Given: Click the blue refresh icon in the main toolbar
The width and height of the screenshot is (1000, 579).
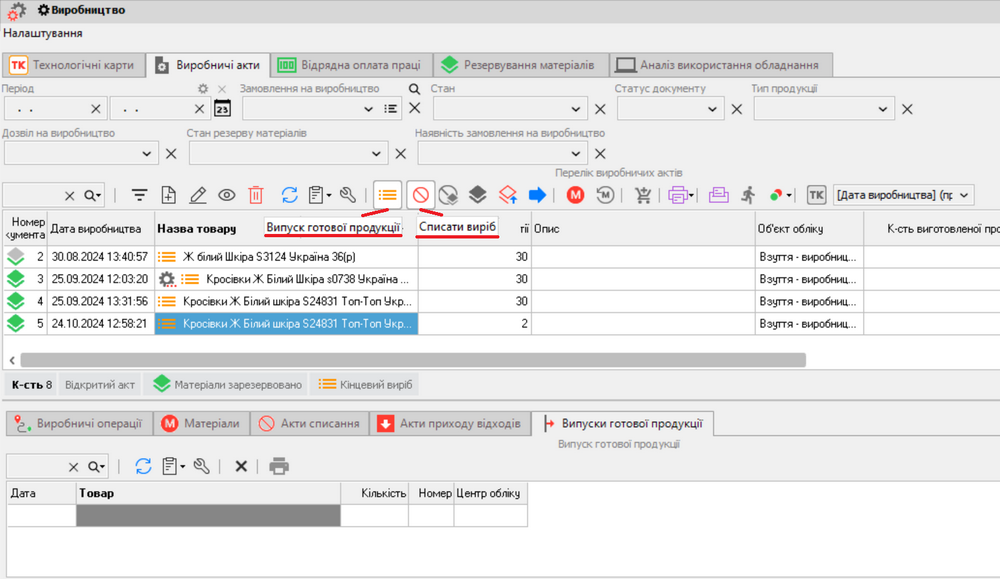Looking at the screenshot, I should pyautogui.click(x=289, y=195).
